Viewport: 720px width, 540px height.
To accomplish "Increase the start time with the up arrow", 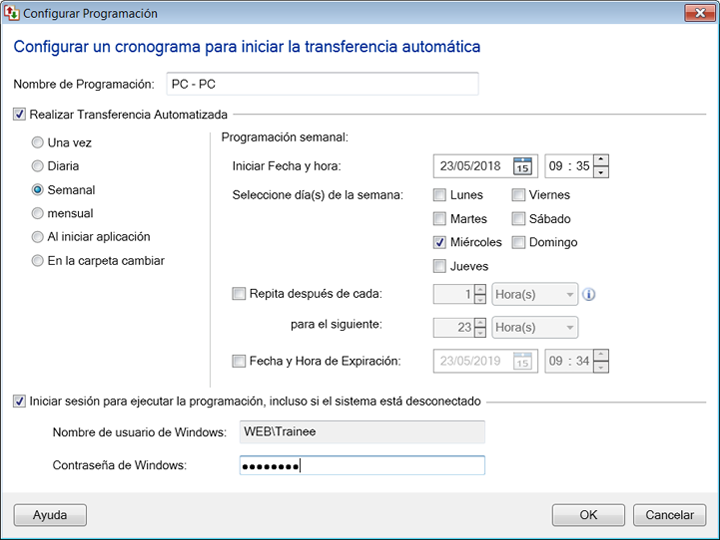I will point(600,160).
